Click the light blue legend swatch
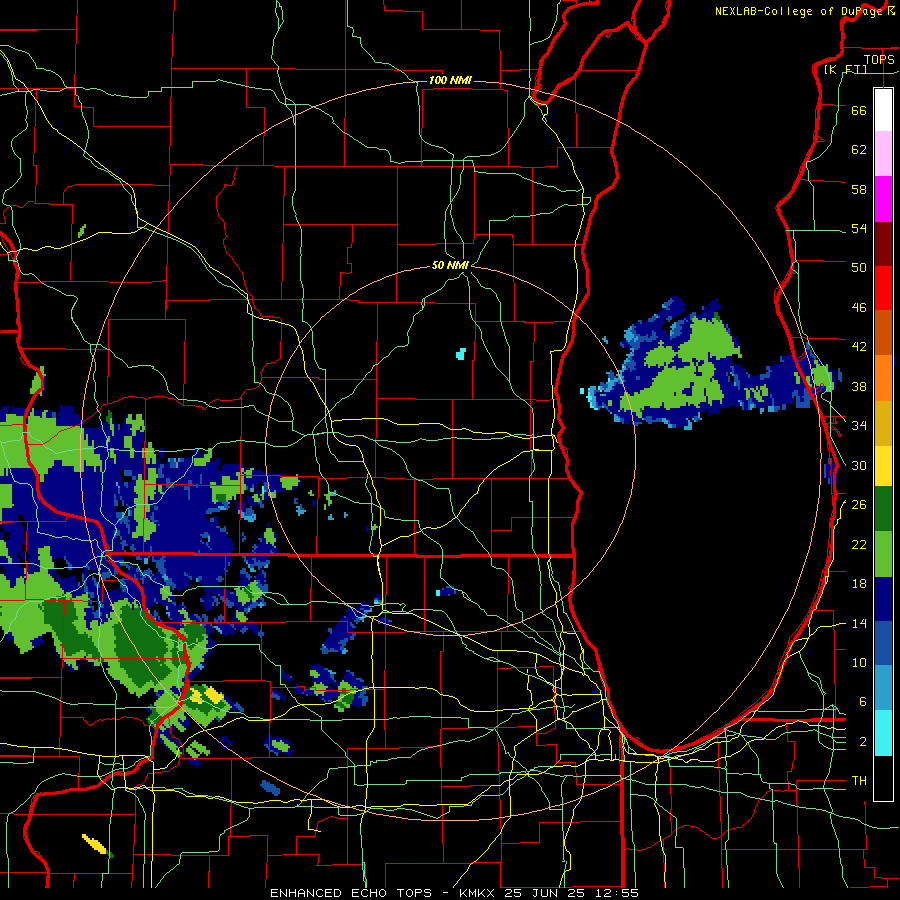 pyautogui.click(x=883, y=688)
